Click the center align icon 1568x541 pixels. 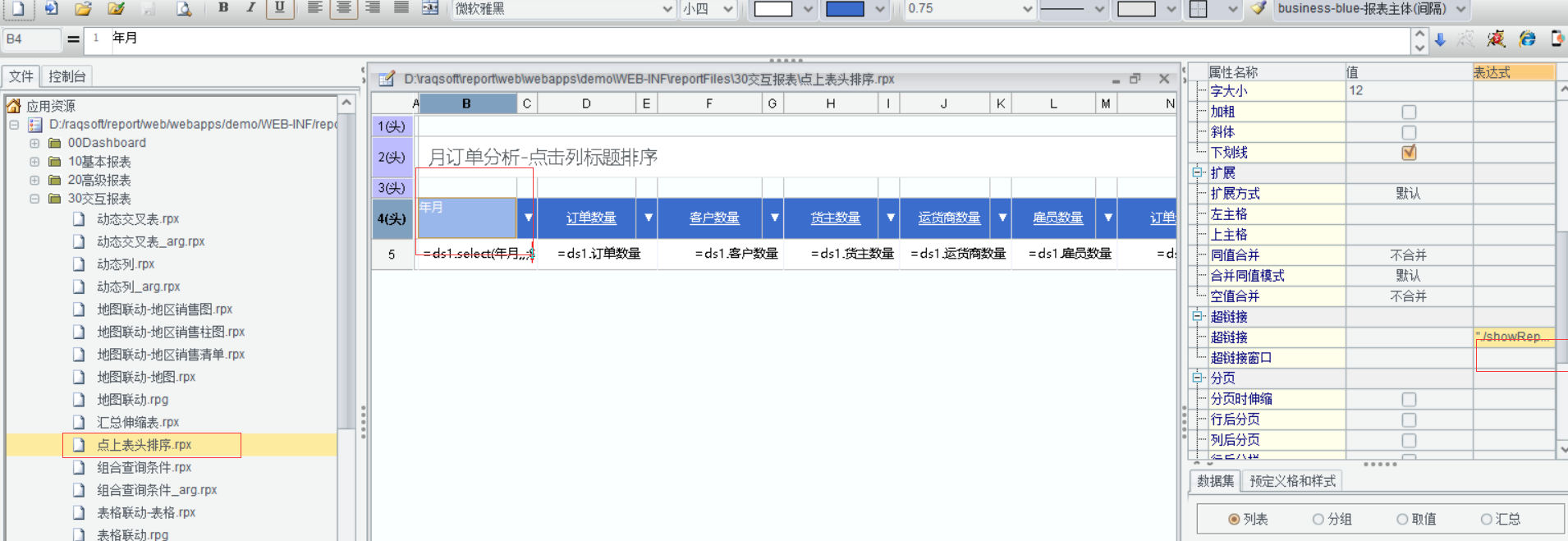343,8
